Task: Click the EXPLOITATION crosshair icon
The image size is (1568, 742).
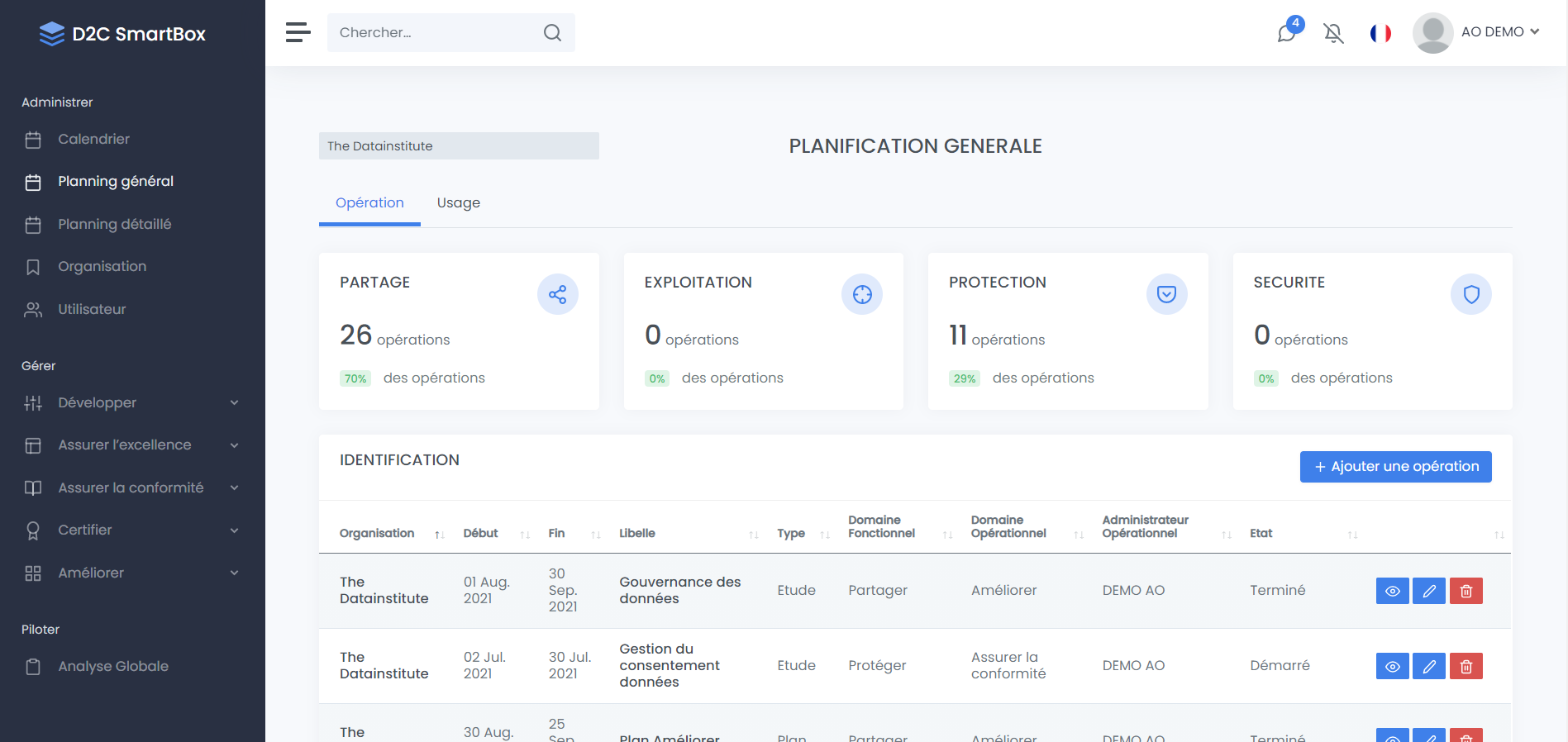Action: 862,294
